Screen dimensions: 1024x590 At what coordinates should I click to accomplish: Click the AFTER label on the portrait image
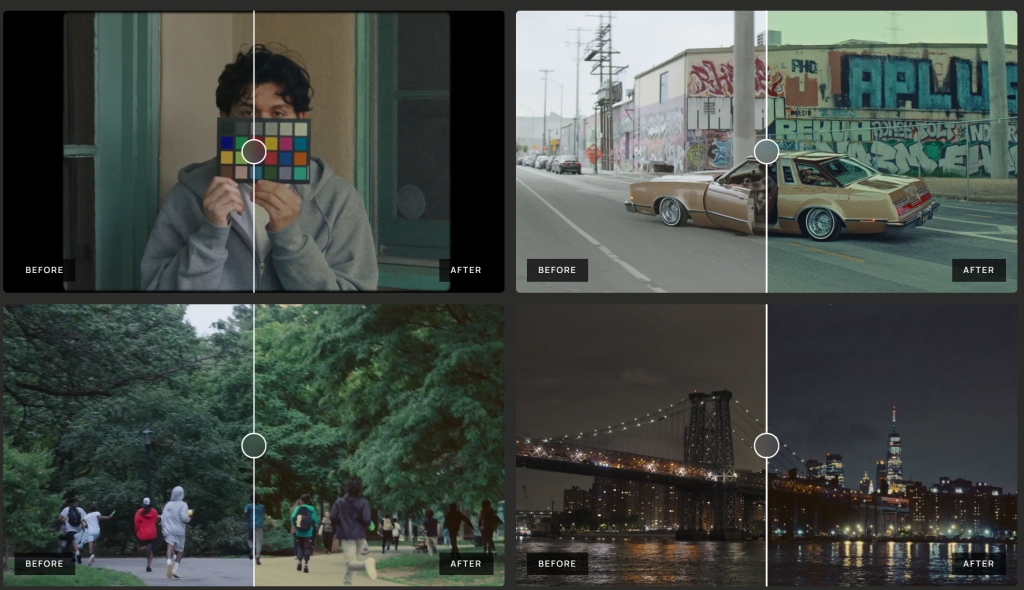pyautogui.click(x=466, y=270)
